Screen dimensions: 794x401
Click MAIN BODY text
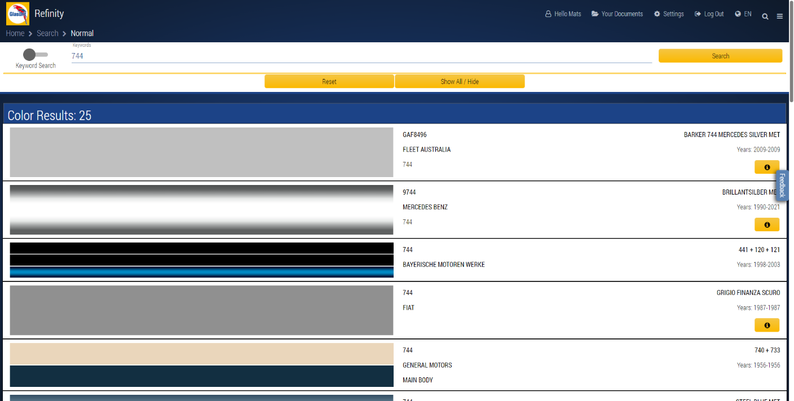point(418,380)
